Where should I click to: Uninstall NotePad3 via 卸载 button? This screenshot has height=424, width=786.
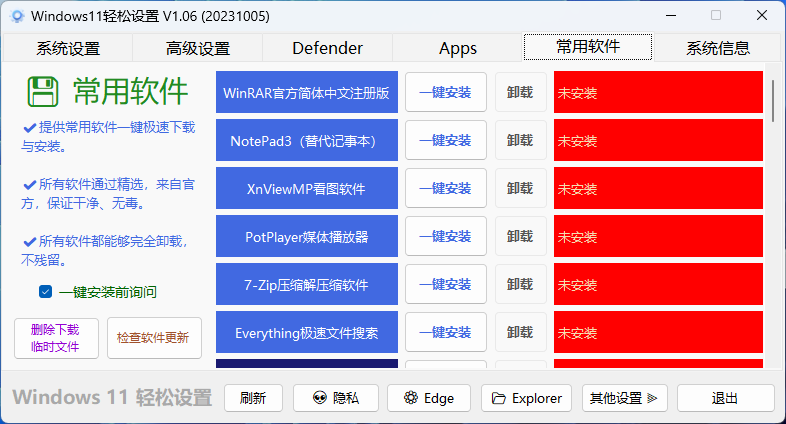520,140
